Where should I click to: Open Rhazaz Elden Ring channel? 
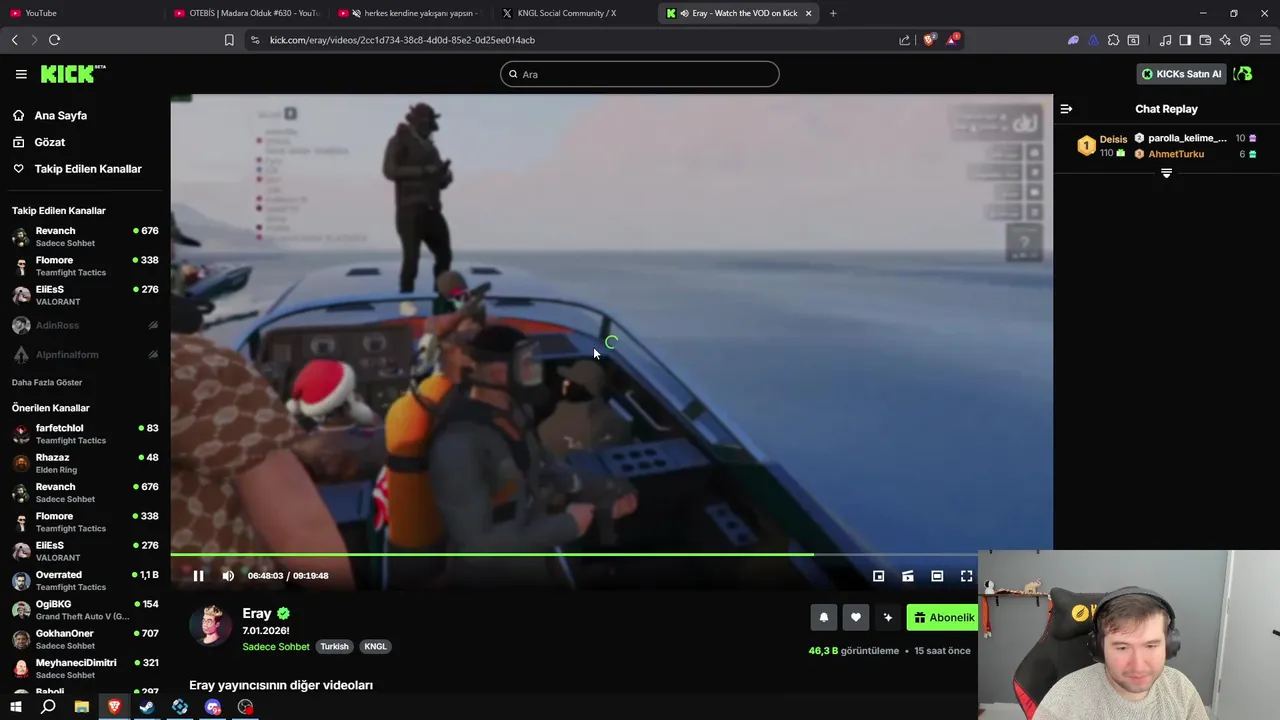[x=85, y=463]
